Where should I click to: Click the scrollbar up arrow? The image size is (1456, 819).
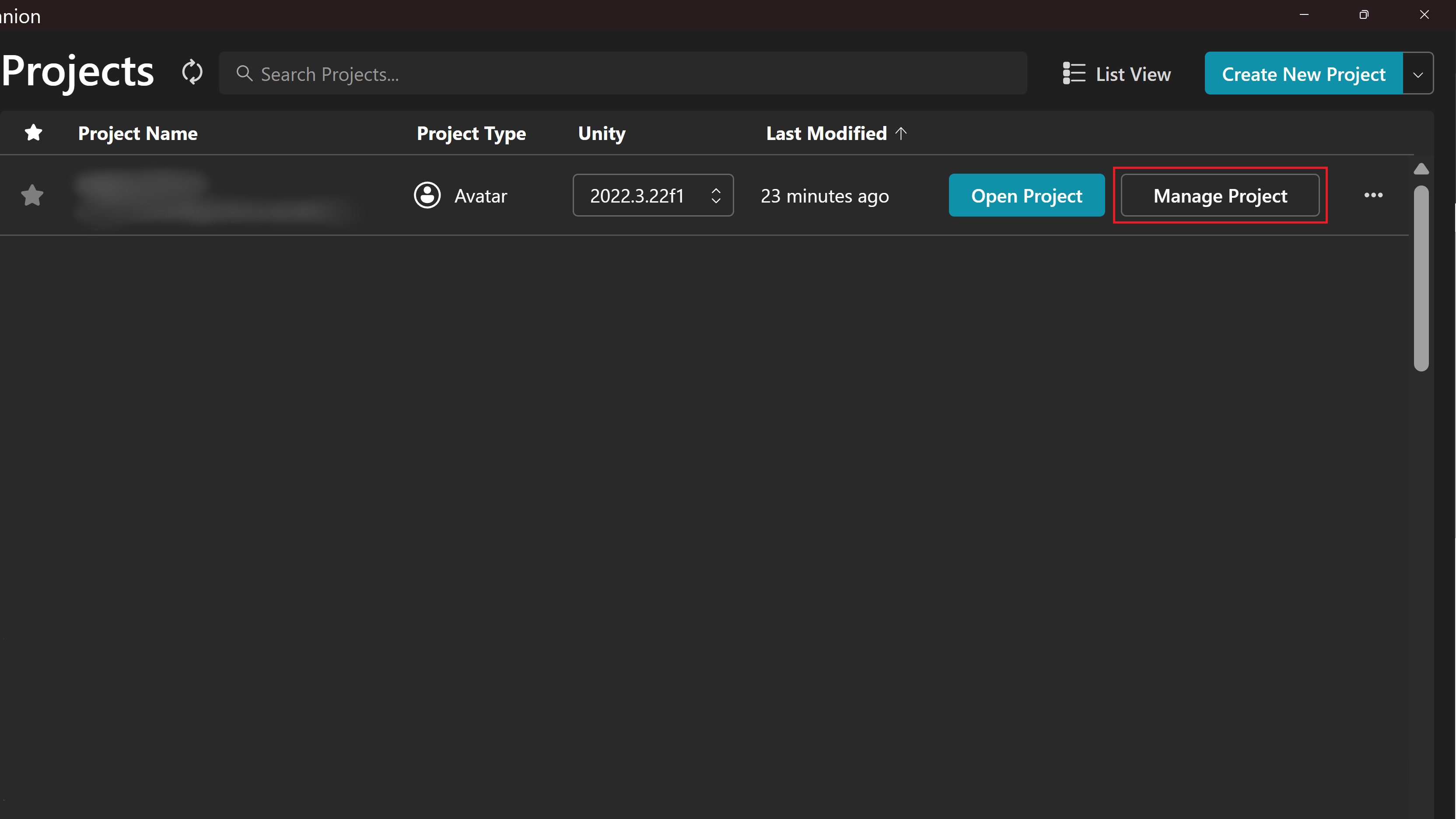coord(1421,169)
